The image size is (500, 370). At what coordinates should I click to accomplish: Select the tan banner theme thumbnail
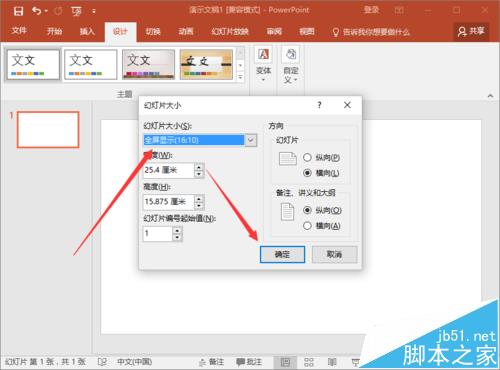click(x=206, y=64)
